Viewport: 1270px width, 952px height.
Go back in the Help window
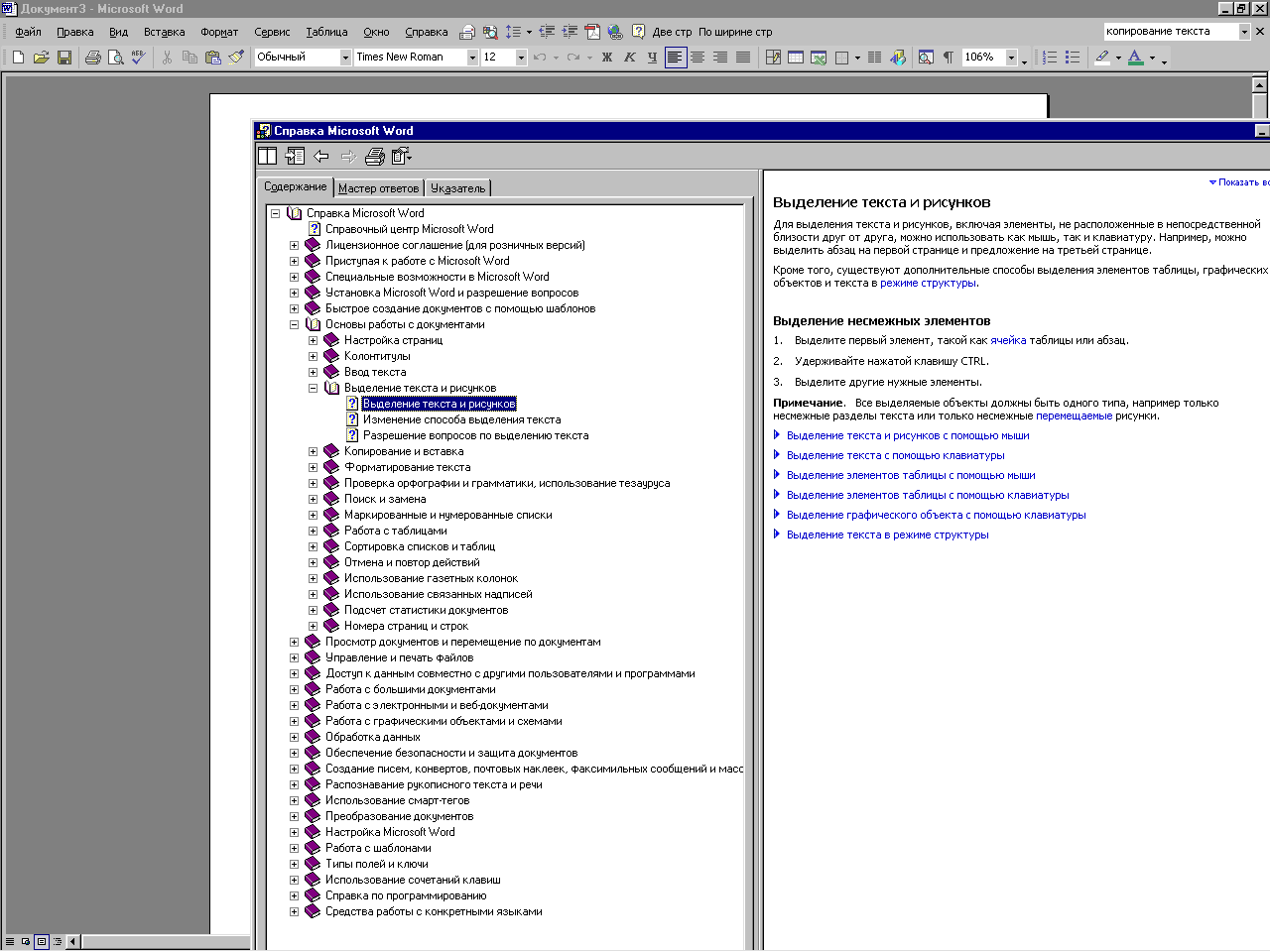pyautogui.click(x=321, y=156)
